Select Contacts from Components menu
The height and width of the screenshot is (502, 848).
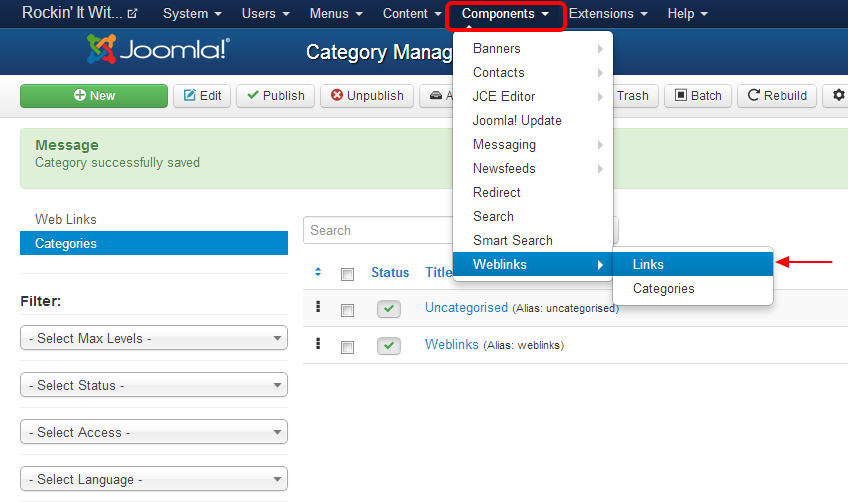click(533, 72)
